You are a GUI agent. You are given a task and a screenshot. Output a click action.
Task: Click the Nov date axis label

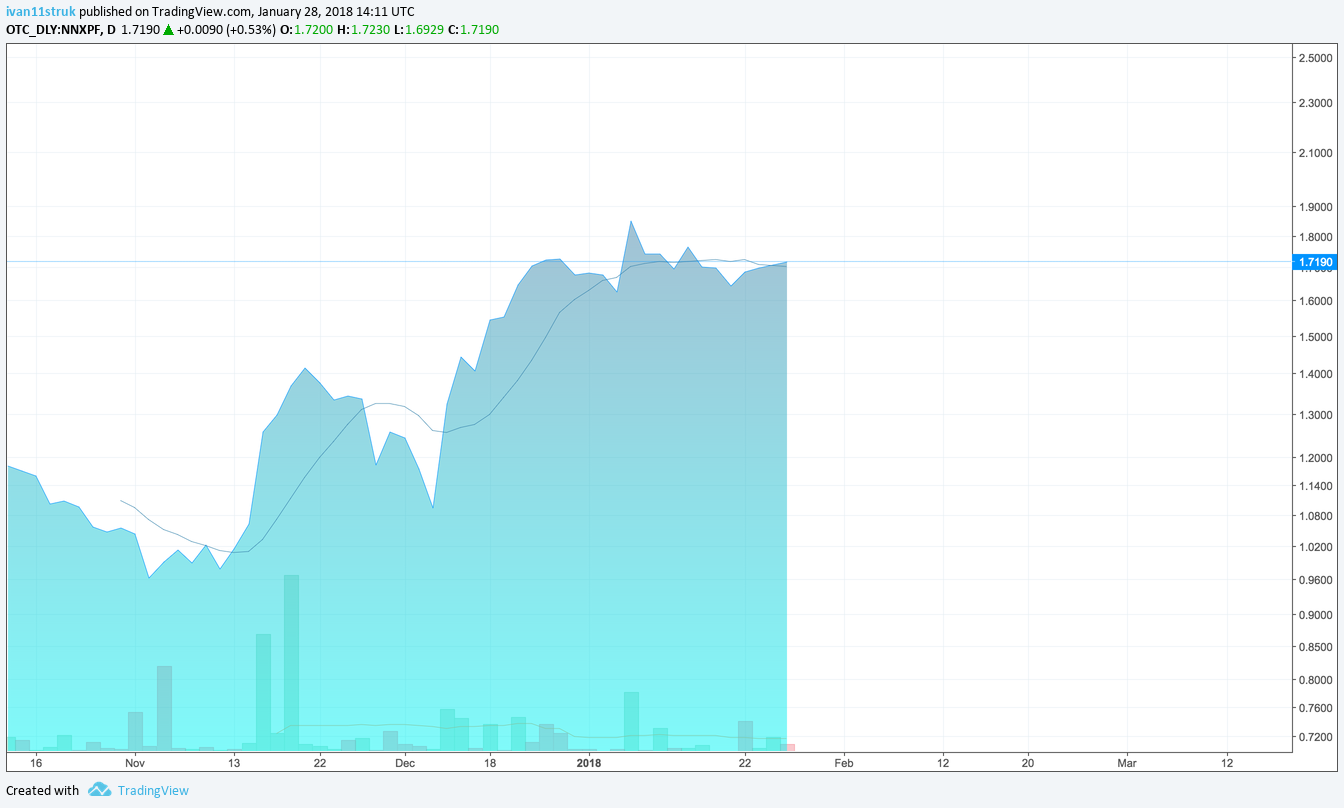click(x=135, y=762)
